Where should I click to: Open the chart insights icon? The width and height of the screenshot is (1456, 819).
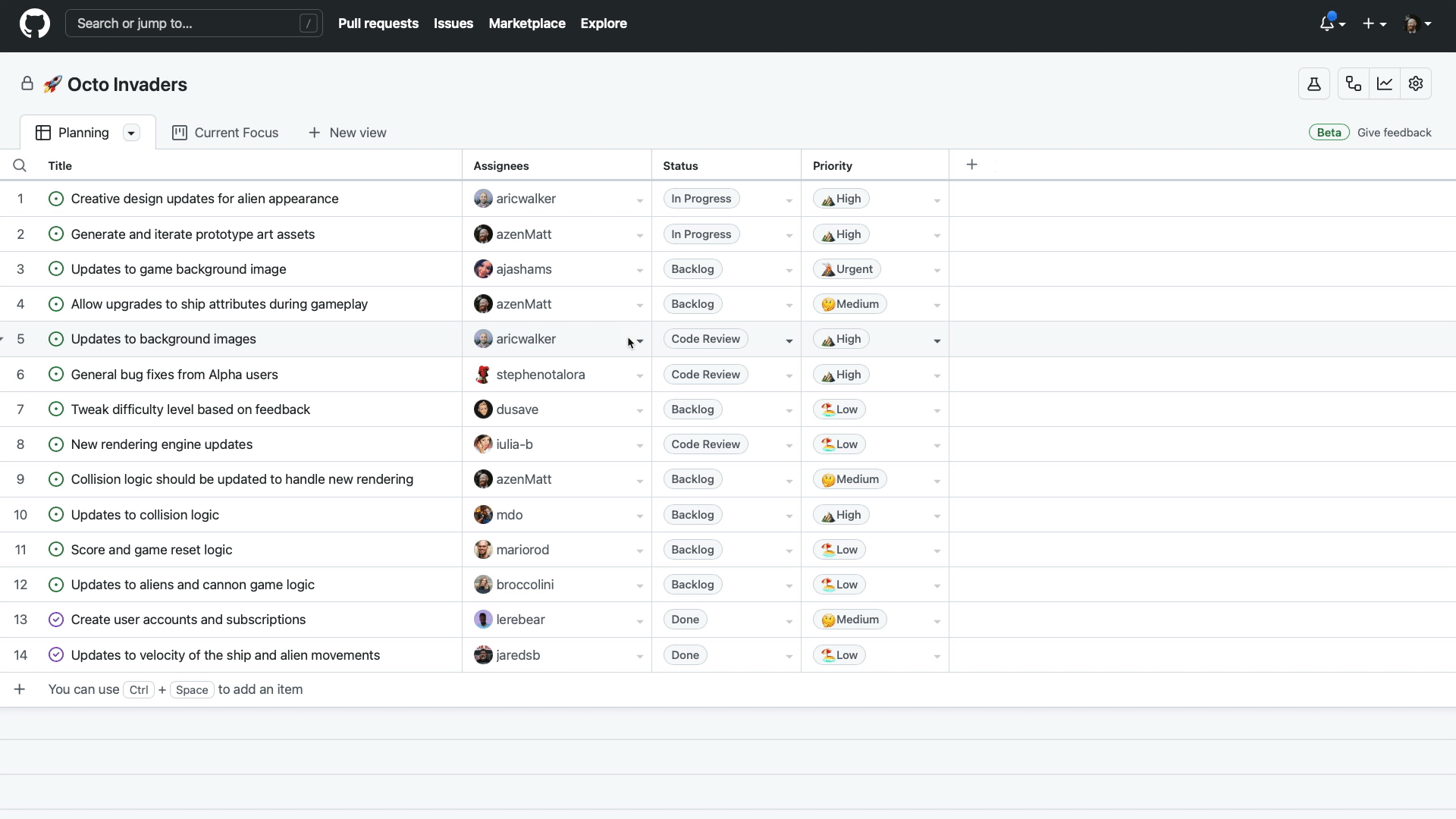[x=1385, y=83]
